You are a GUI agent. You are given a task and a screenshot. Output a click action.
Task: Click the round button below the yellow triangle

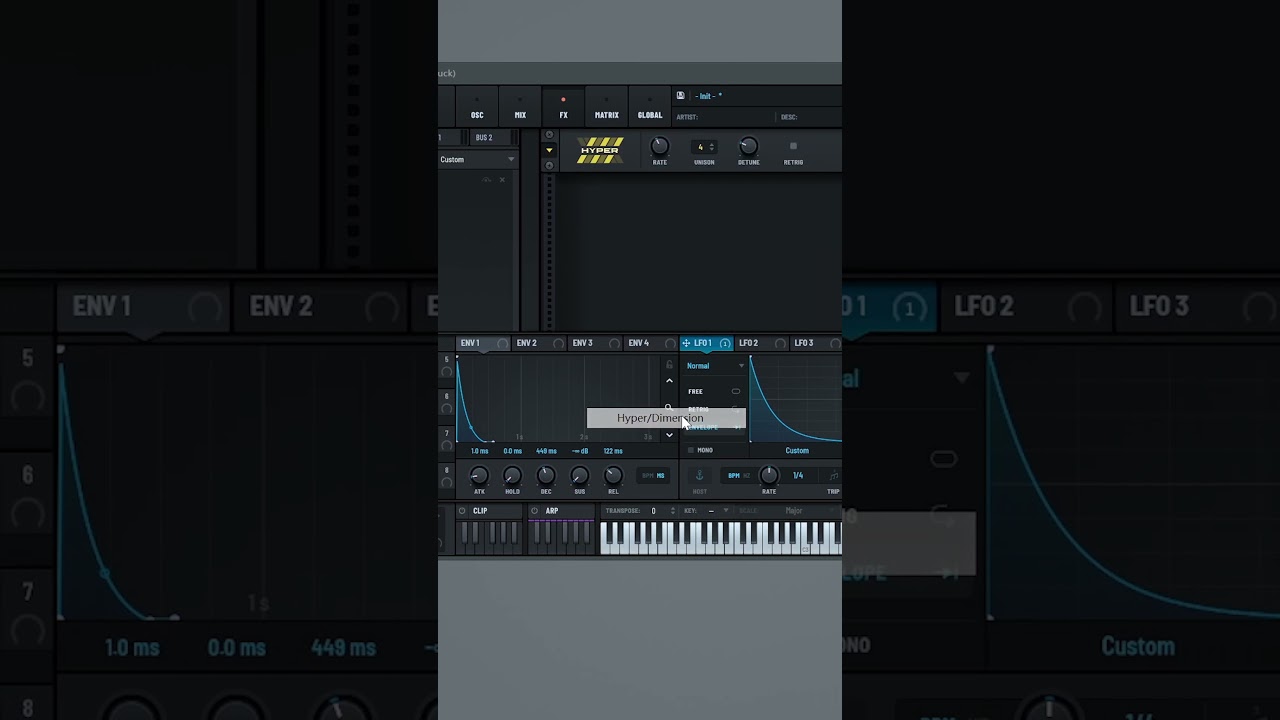click(549, 165)
